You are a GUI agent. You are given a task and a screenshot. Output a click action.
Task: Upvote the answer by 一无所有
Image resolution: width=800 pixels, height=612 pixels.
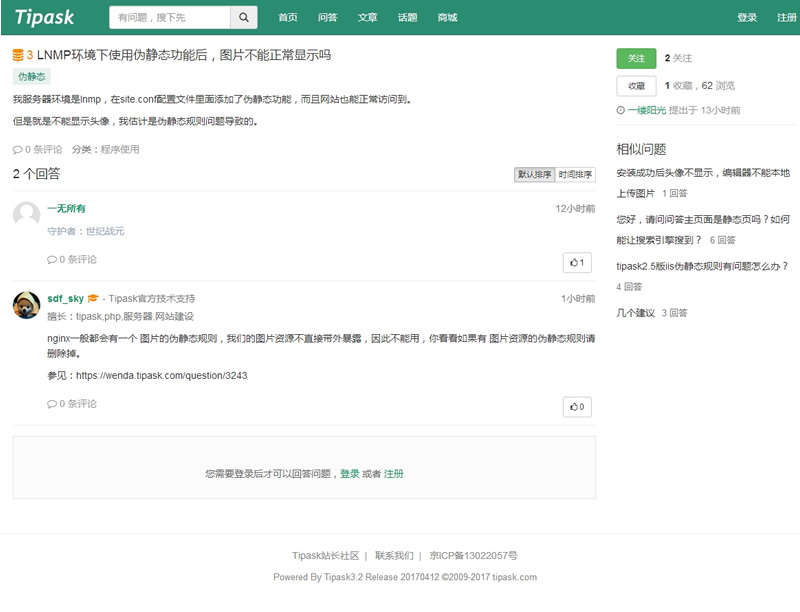coord(577,262)
